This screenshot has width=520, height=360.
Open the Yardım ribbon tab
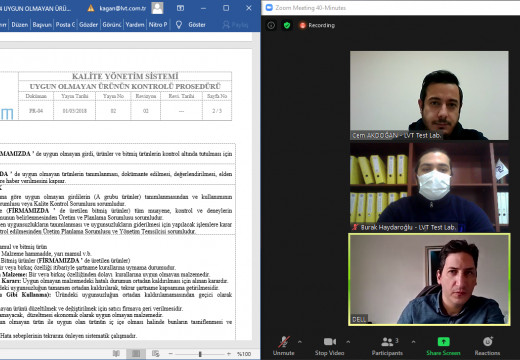135,24
